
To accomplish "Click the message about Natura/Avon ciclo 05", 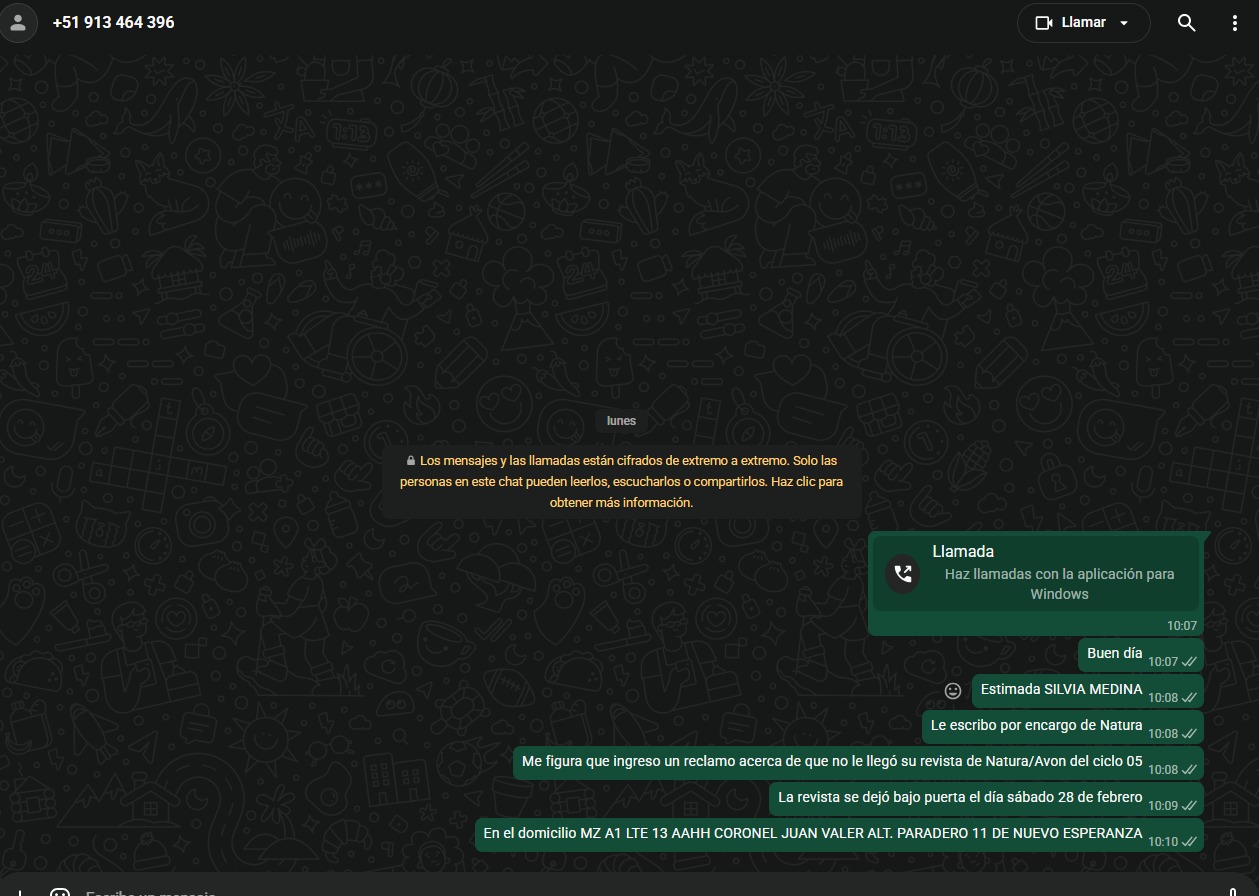I will pyautogui.click(x=831, y=762).
